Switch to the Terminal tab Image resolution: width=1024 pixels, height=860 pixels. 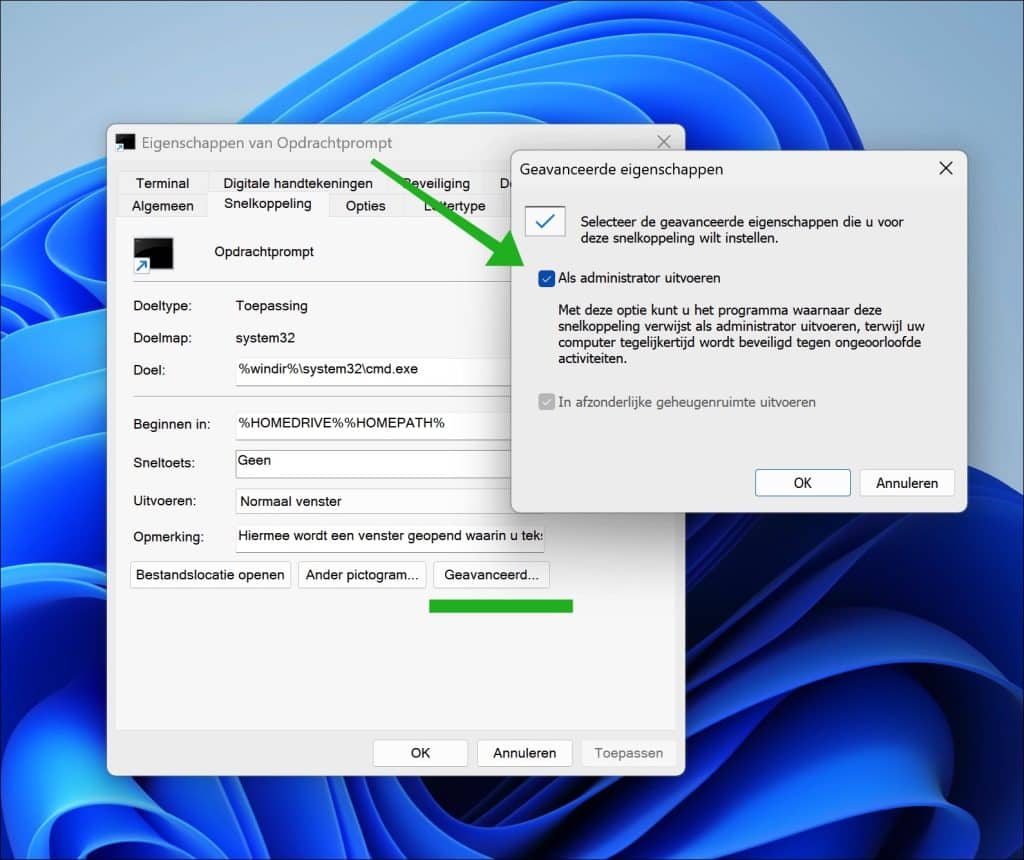coord(162,183)
